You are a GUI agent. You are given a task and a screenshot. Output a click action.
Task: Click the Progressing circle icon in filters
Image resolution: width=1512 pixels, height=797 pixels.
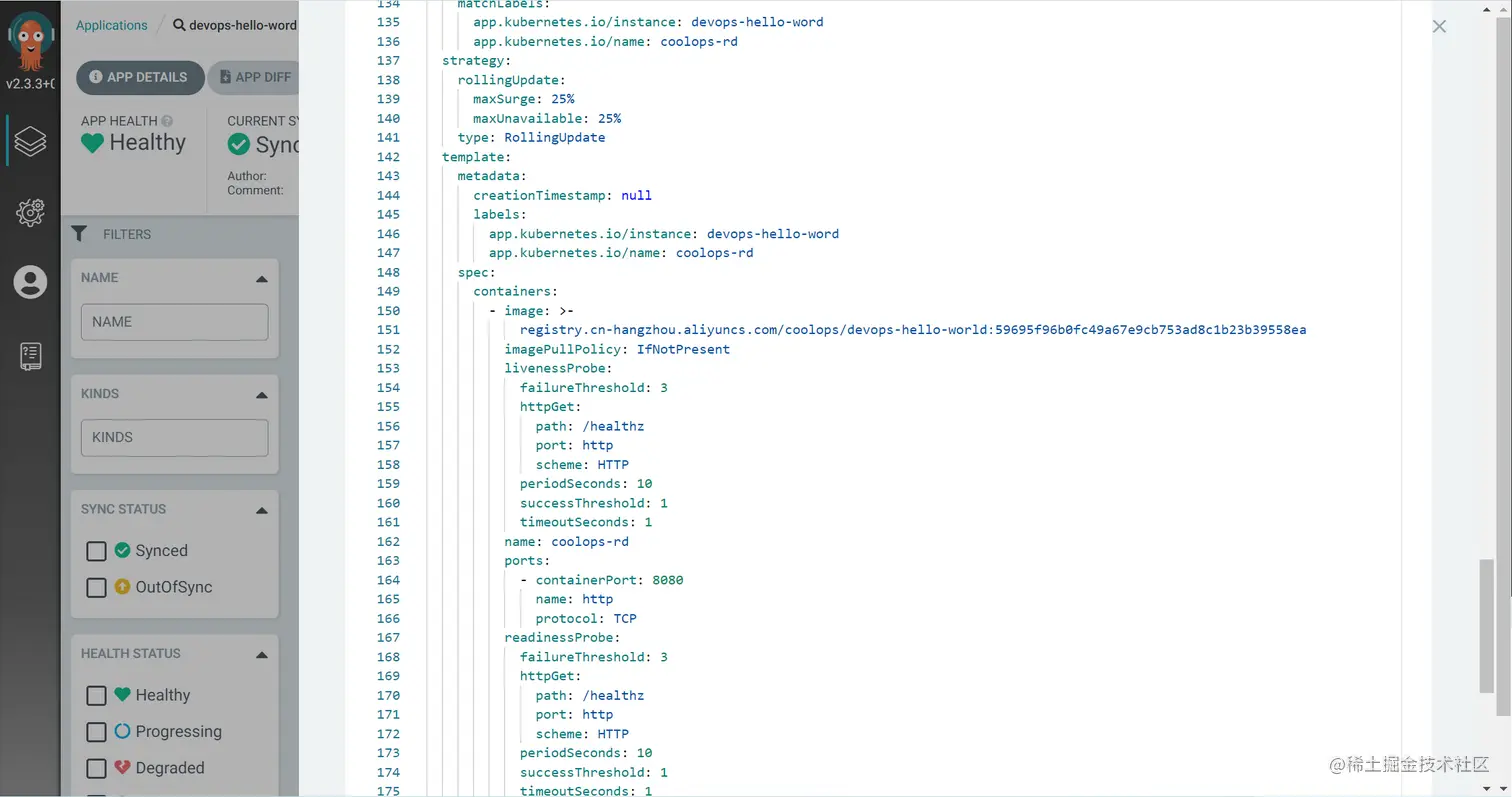pyautogui.click(x=123, y=731)
